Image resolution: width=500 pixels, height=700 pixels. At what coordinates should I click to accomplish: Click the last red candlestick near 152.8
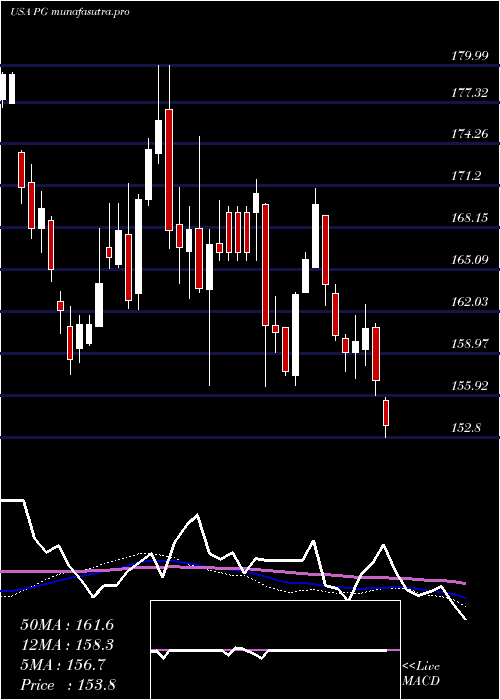[386, 413]
